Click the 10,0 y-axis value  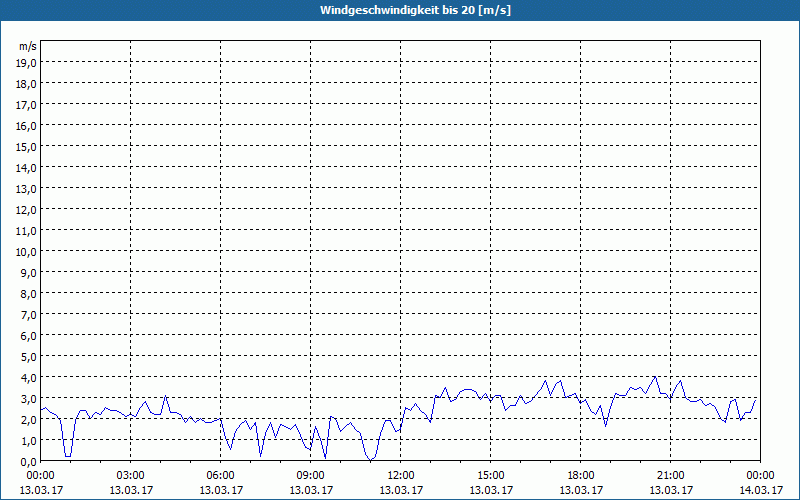point(28,252)
